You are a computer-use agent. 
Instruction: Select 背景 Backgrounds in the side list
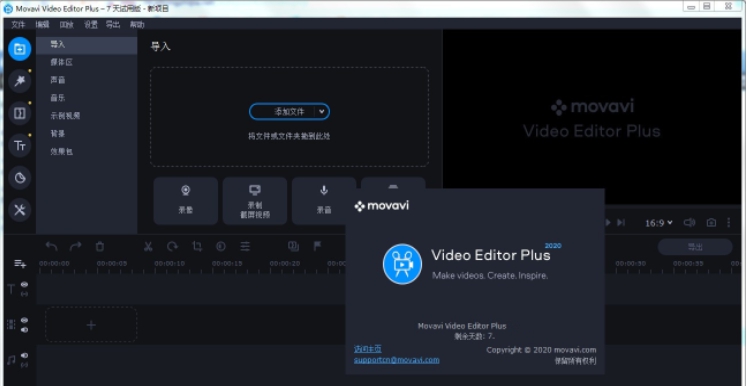[87, 134]
